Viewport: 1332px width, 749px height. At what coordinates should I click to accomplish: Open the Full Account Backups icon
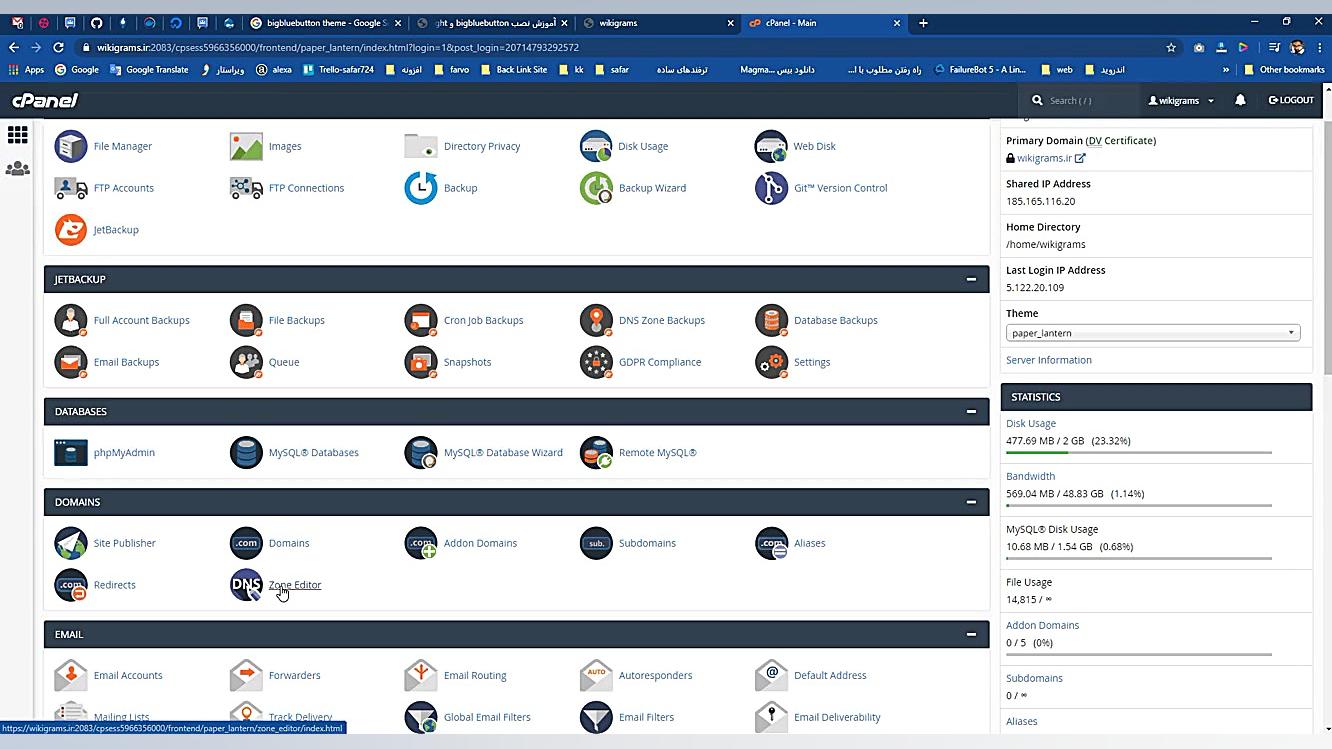[71, 320]
